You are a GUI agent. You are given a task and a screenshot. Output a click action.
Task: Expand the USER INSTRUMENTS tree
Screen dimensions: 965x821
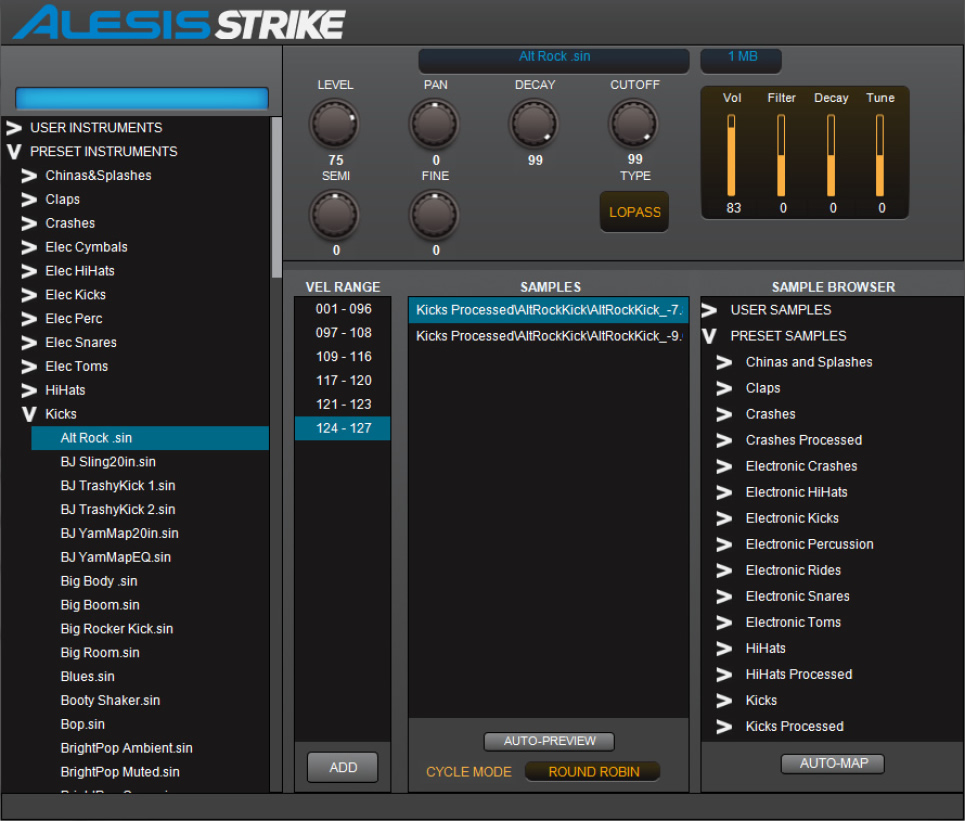point(14,128)
